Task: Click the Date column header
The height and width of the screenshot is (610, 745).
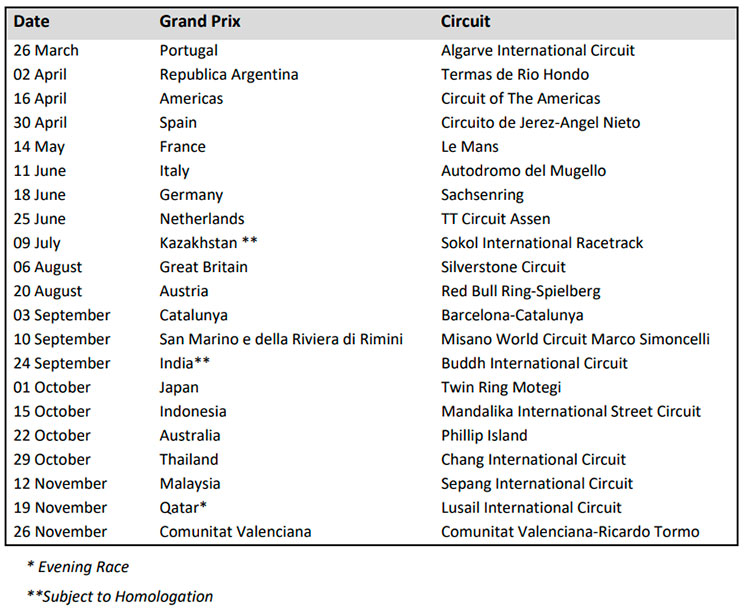Action: pyautogui.click(x=31, y=21)
